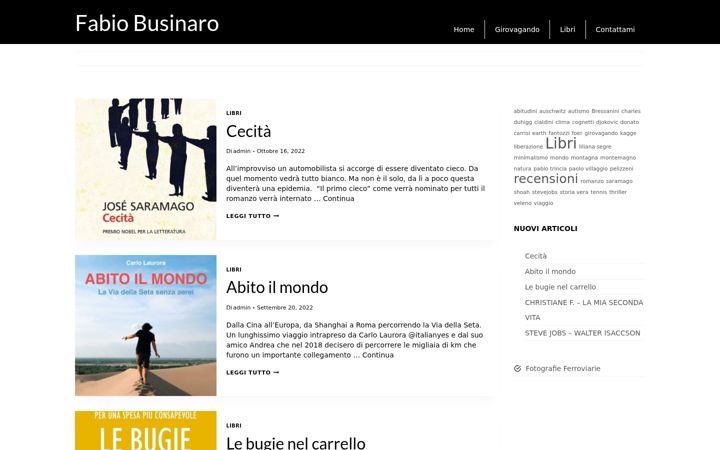
Task: Click the Abito il Mondo cover thumbnail
Action: coord(146,326)
